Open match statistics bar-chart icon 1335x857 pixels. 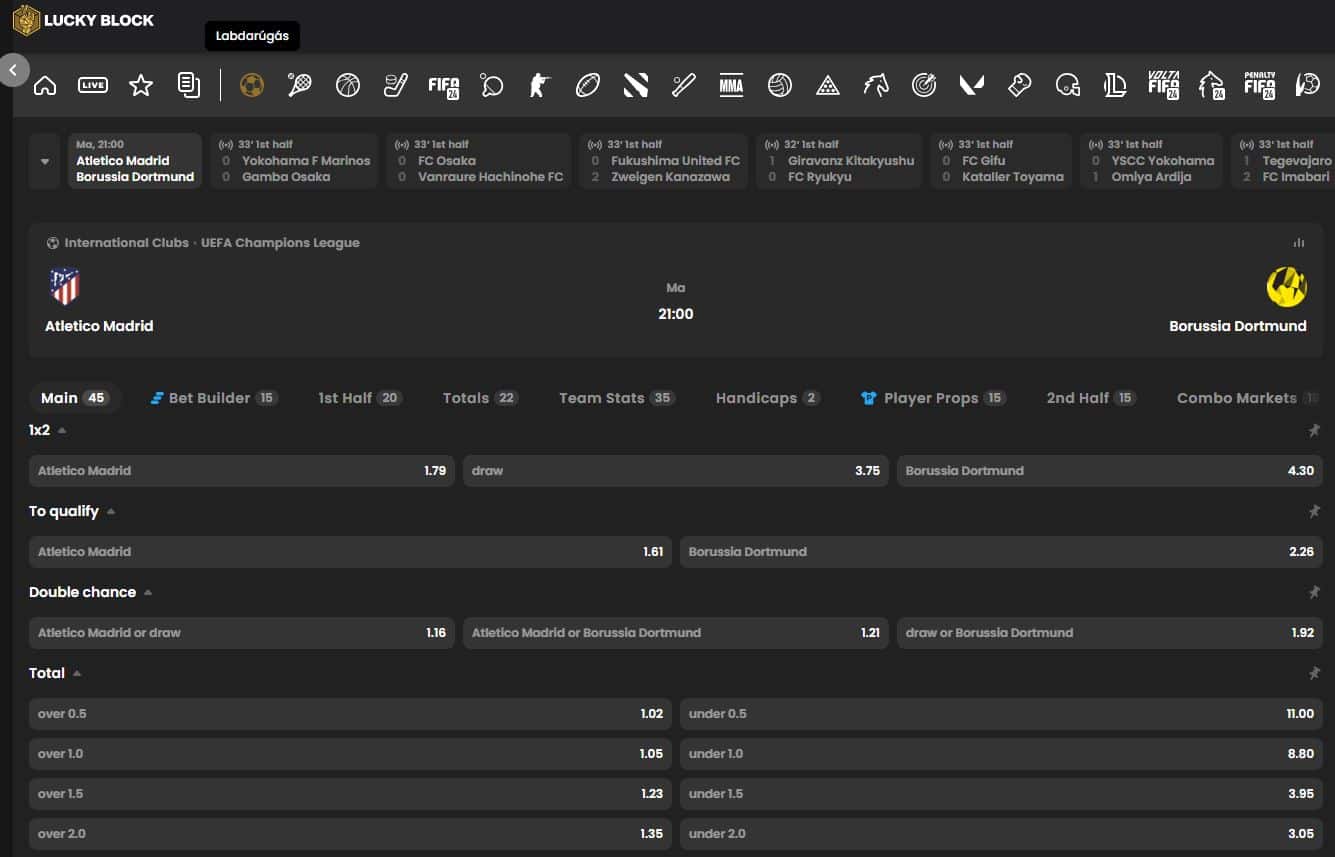1299,242
